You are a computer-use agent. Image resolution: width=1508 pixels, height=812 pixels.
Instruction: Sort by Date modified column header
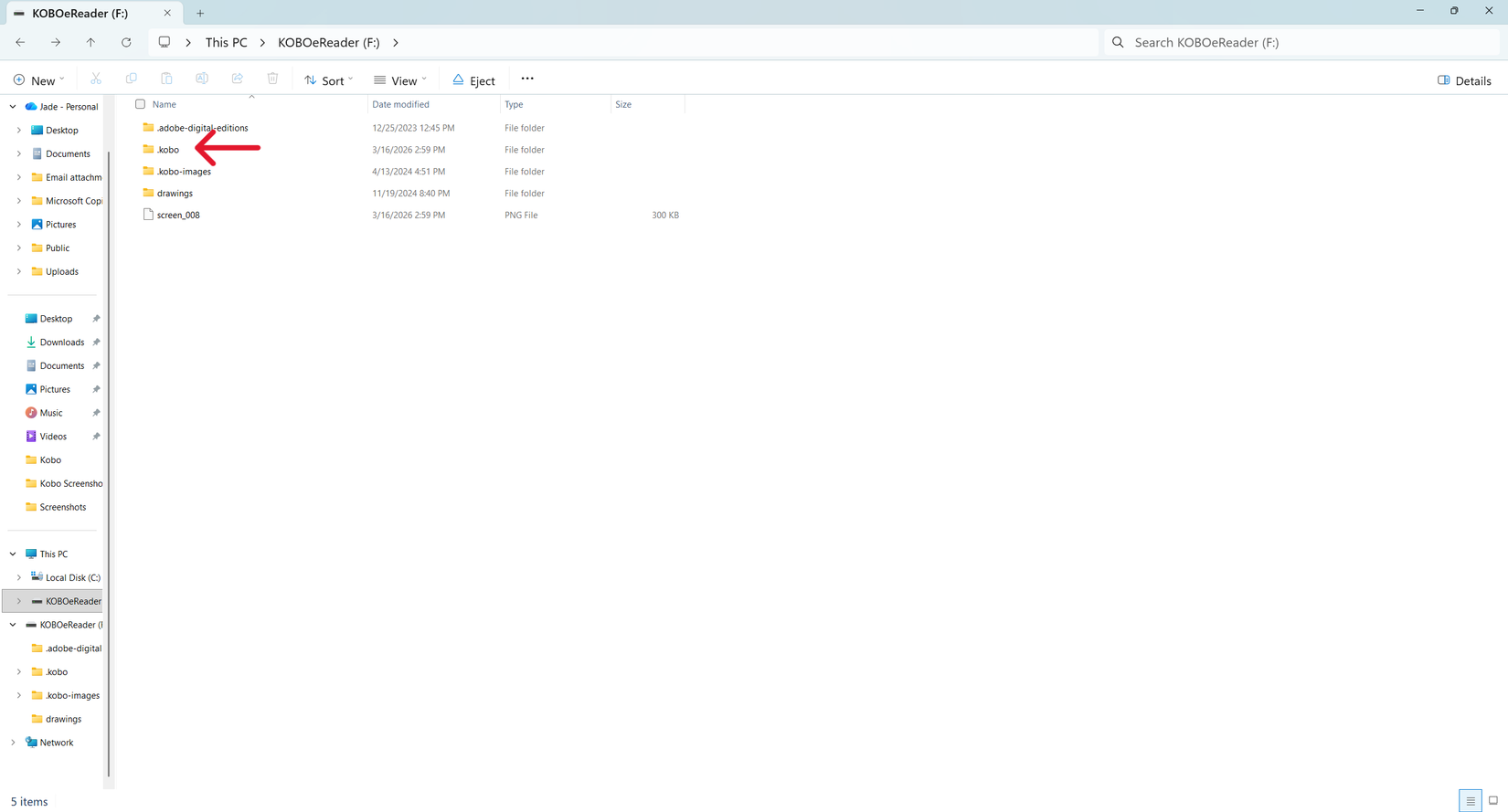pos(400,104)
